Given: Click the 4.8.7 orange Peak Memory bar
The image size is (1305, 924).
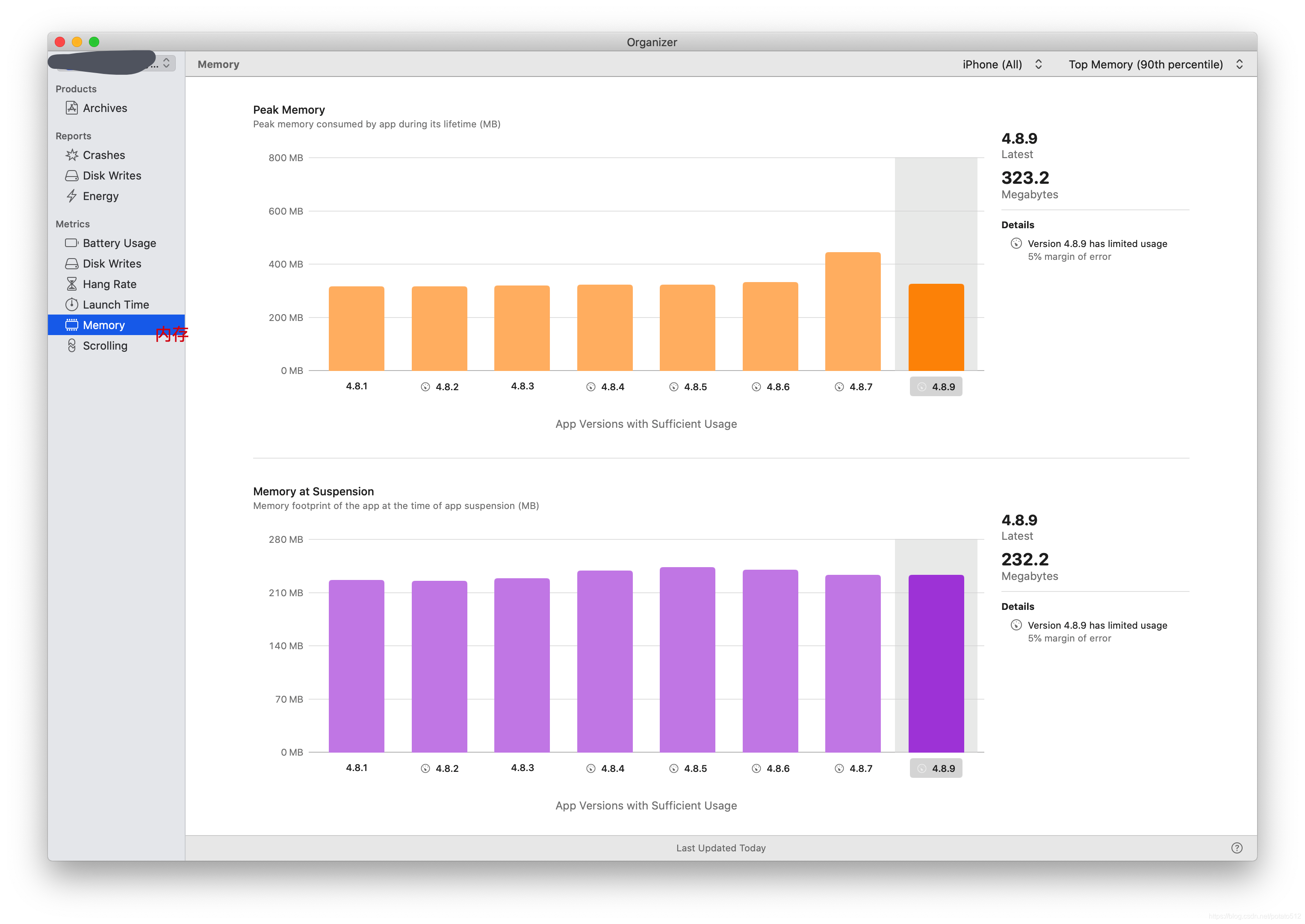Looking at the screenshot, I should (x=853, y=311).
